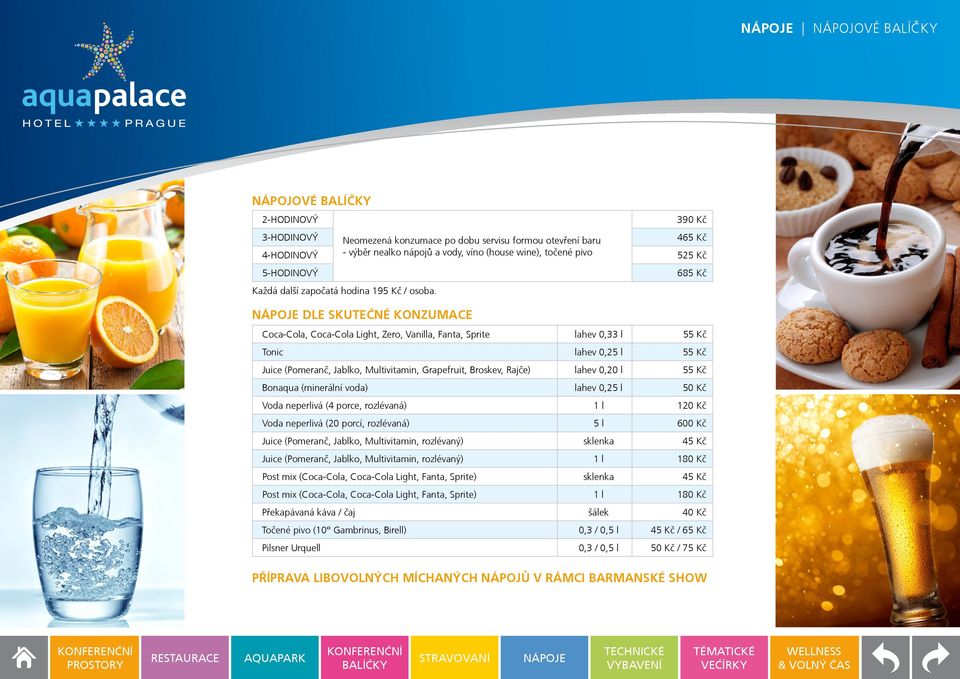Click the barmanské show heading text
This screenshot has width=960, height=679.
[x=479, y=578]
